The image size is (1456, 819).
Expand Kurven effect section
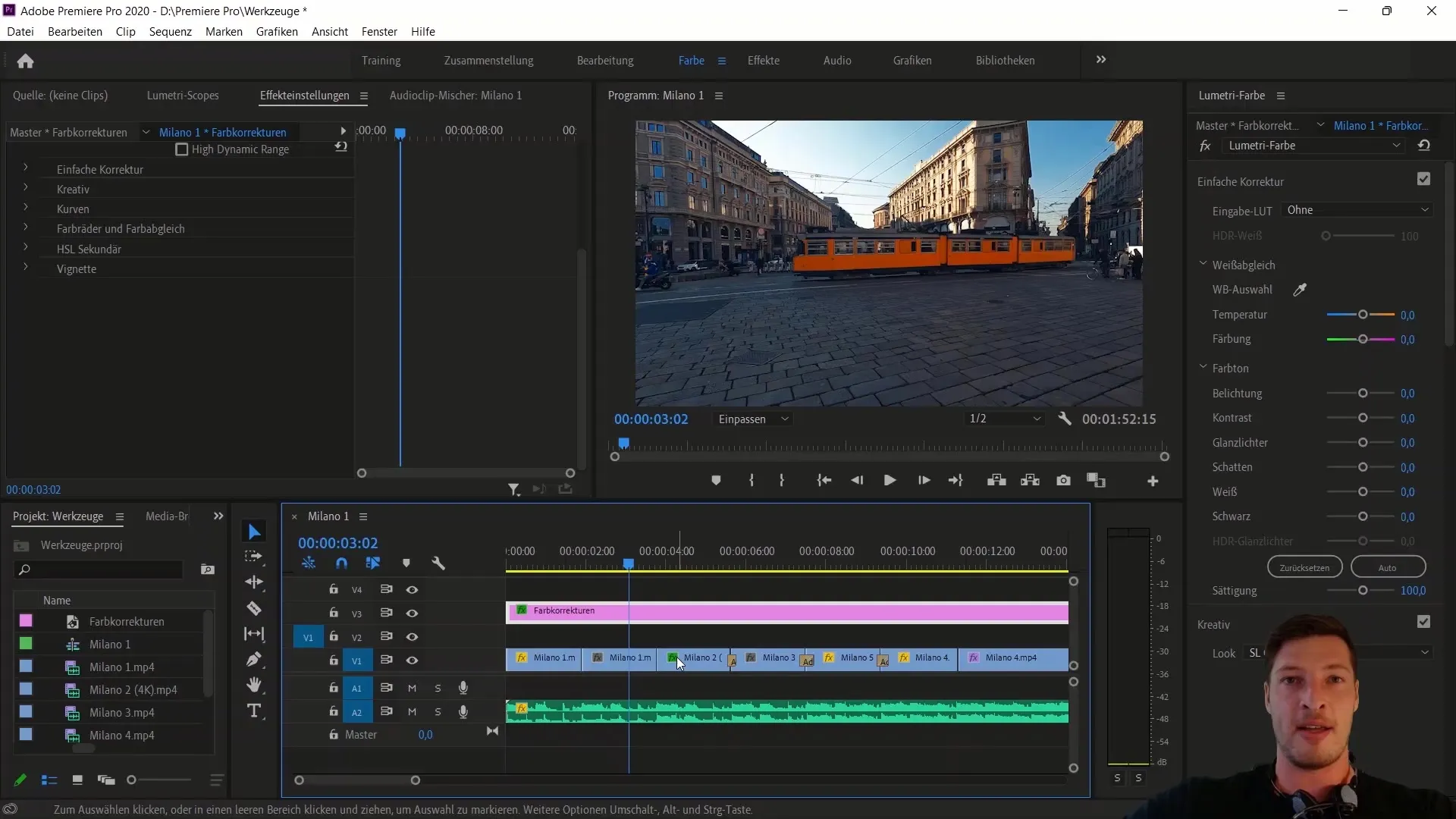25,207
